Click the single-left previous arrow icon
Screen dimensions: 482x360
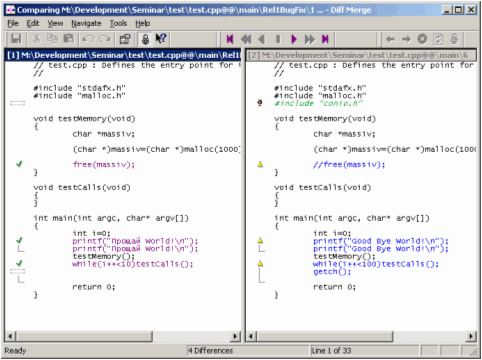(x=262, y=39)
